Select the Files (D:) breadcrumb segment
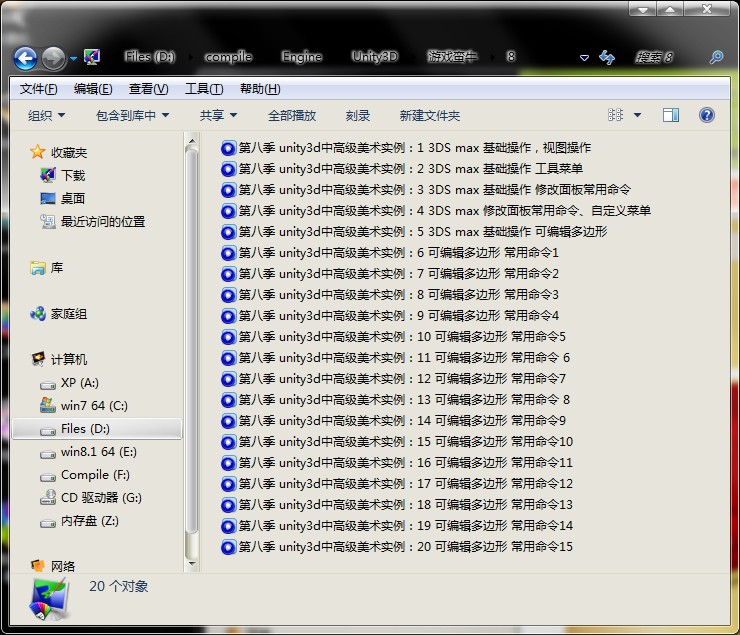This screenshot has width=740, height=635. (x=150, y=57)
